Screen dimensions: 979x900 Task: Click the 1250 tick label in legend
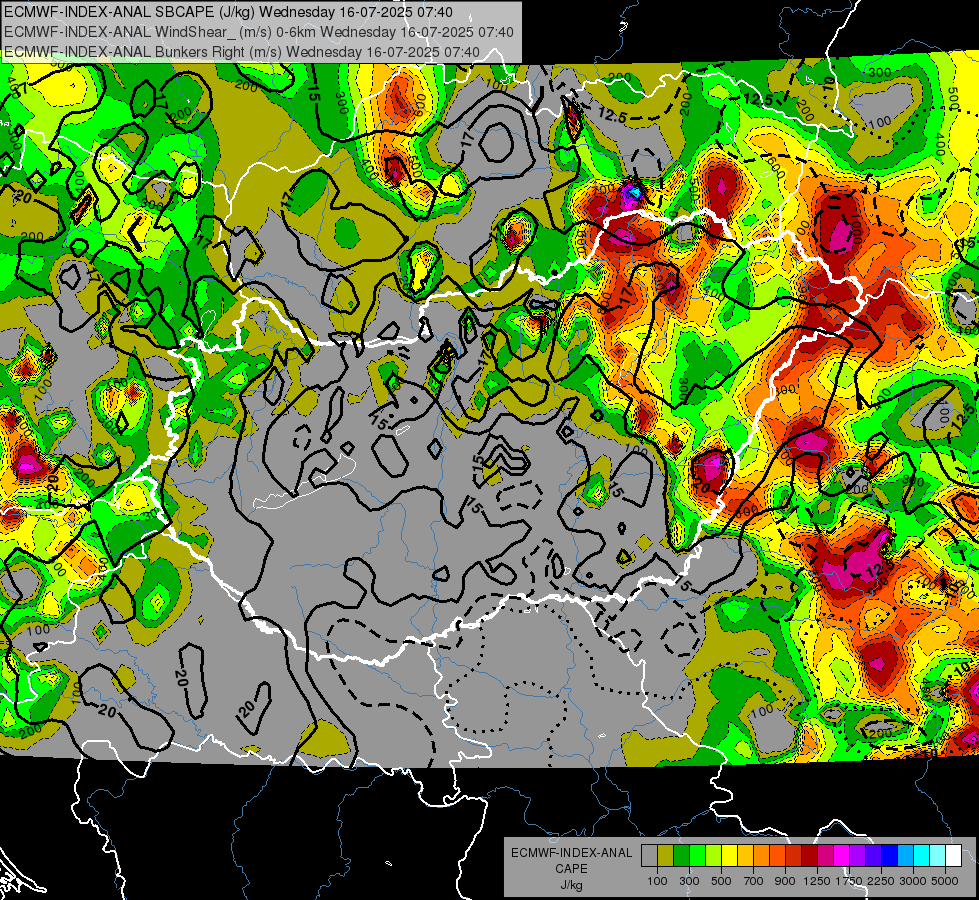pos(817,881)
